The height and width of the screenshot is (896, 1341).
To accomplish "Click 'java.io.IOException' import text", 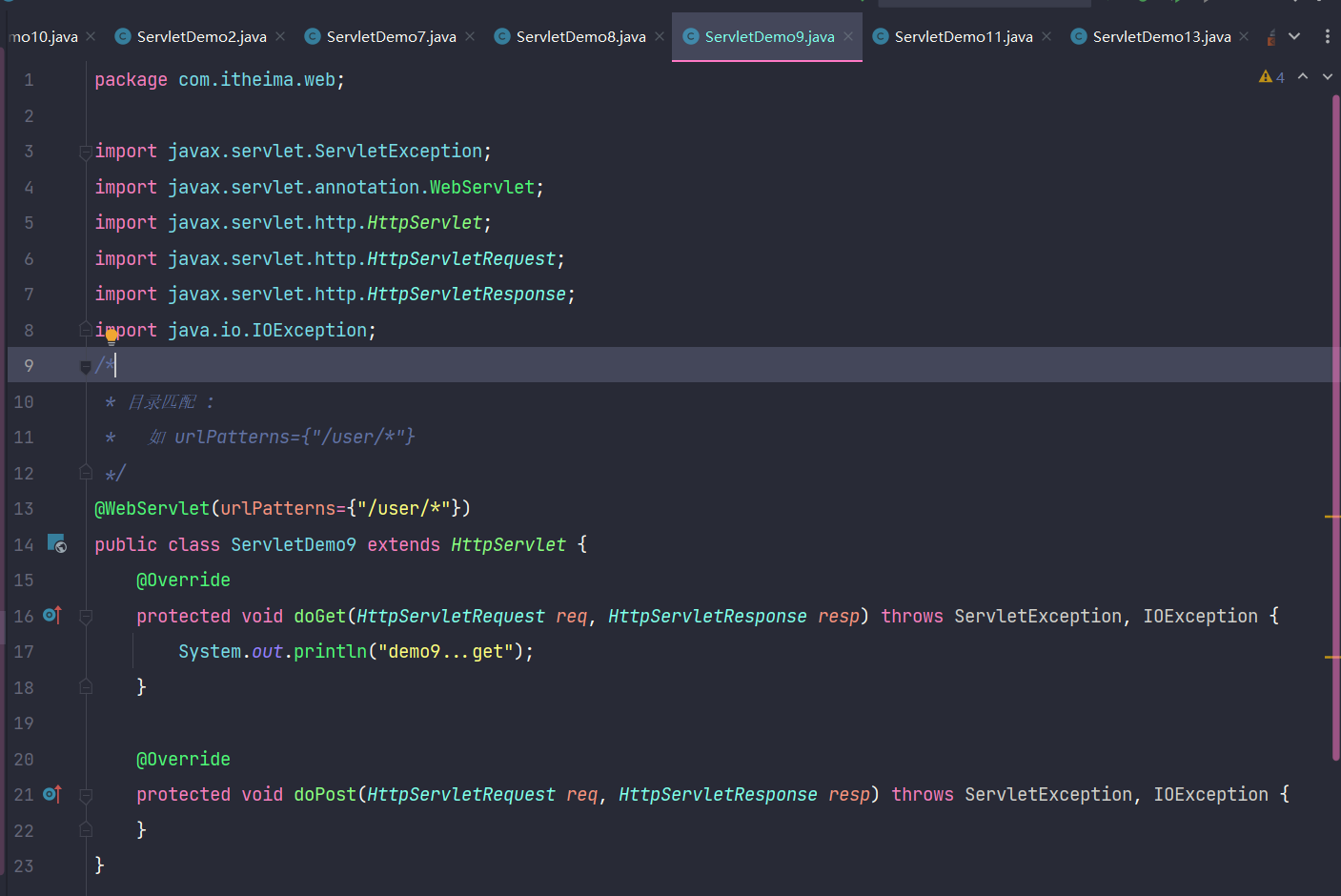I will (268, 331).
